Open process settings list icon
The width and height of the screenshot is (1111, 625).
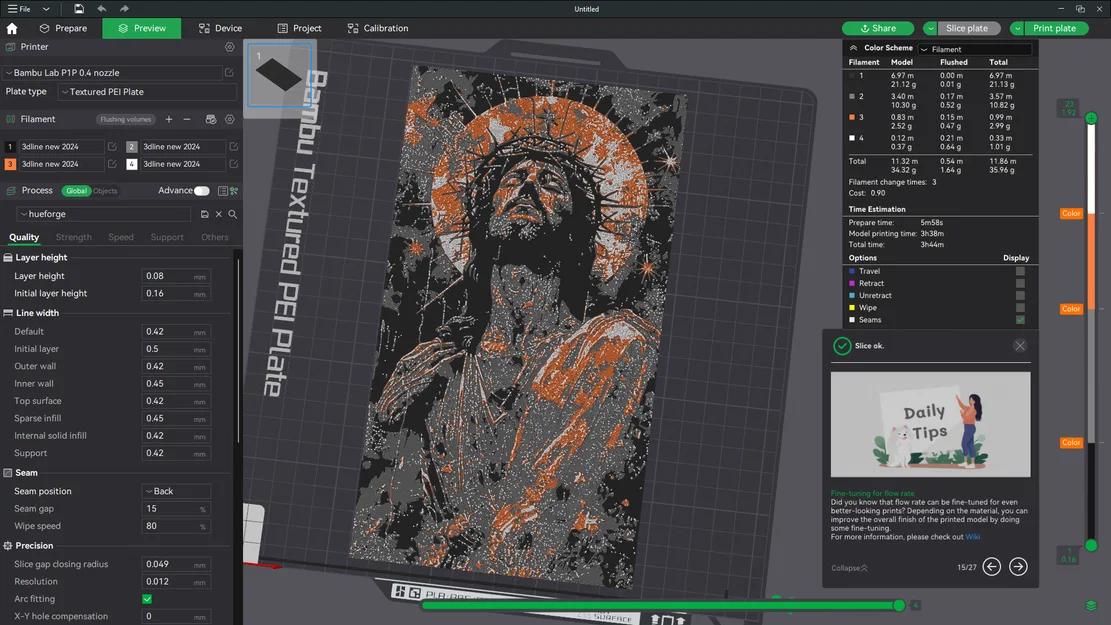(222, 191)
